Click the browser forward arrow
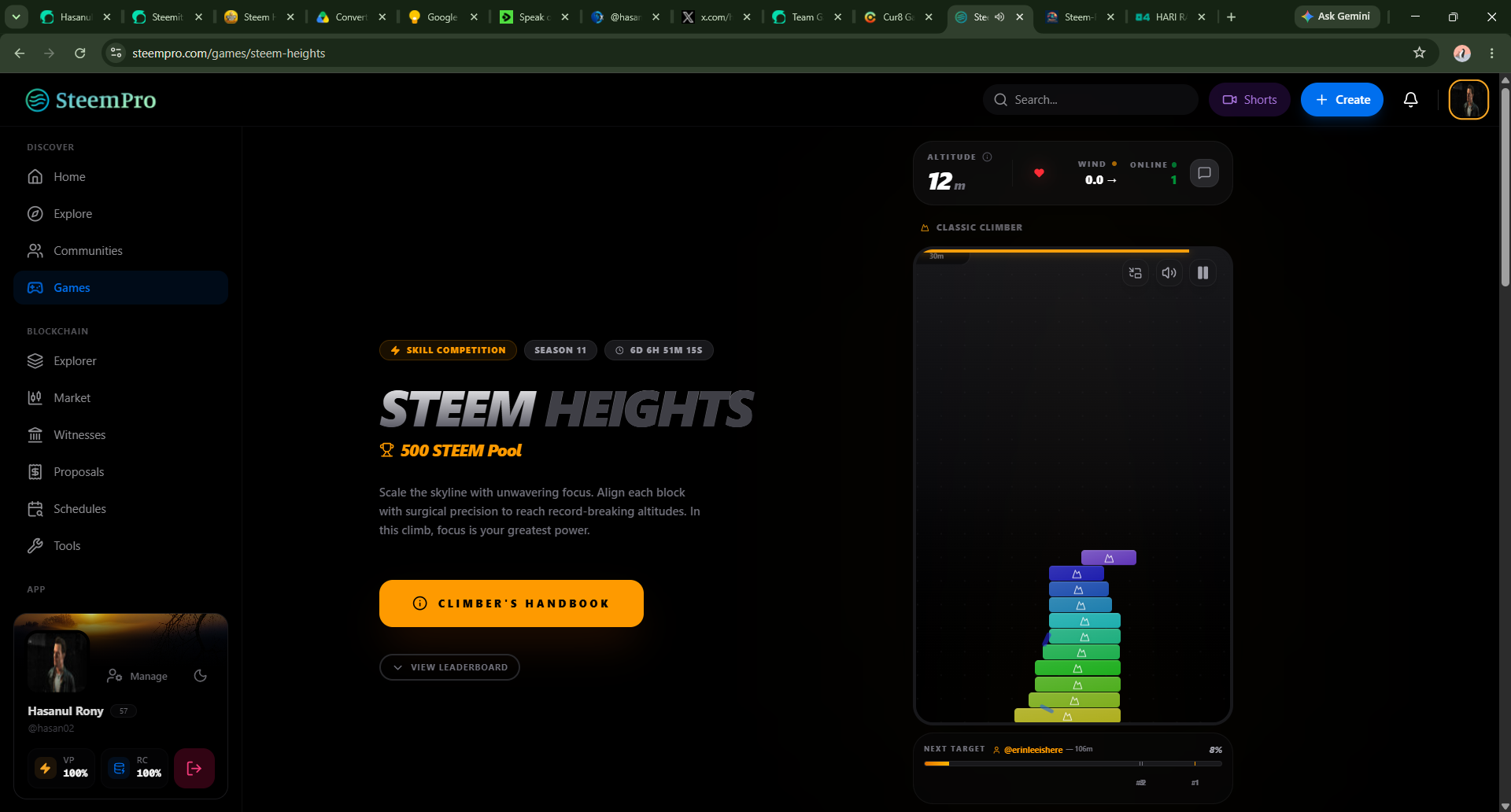This screenshot has height=812, width=1511. 50,54
